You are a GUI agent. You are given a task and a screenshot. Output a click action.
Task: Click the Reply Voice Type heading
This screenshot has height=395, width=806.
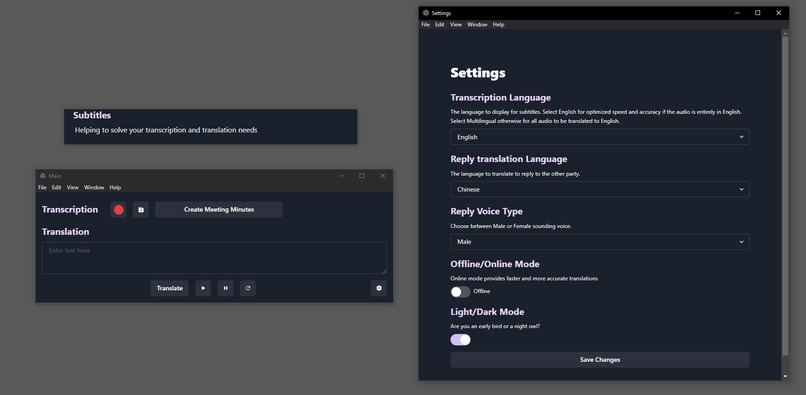click(486, 211)
